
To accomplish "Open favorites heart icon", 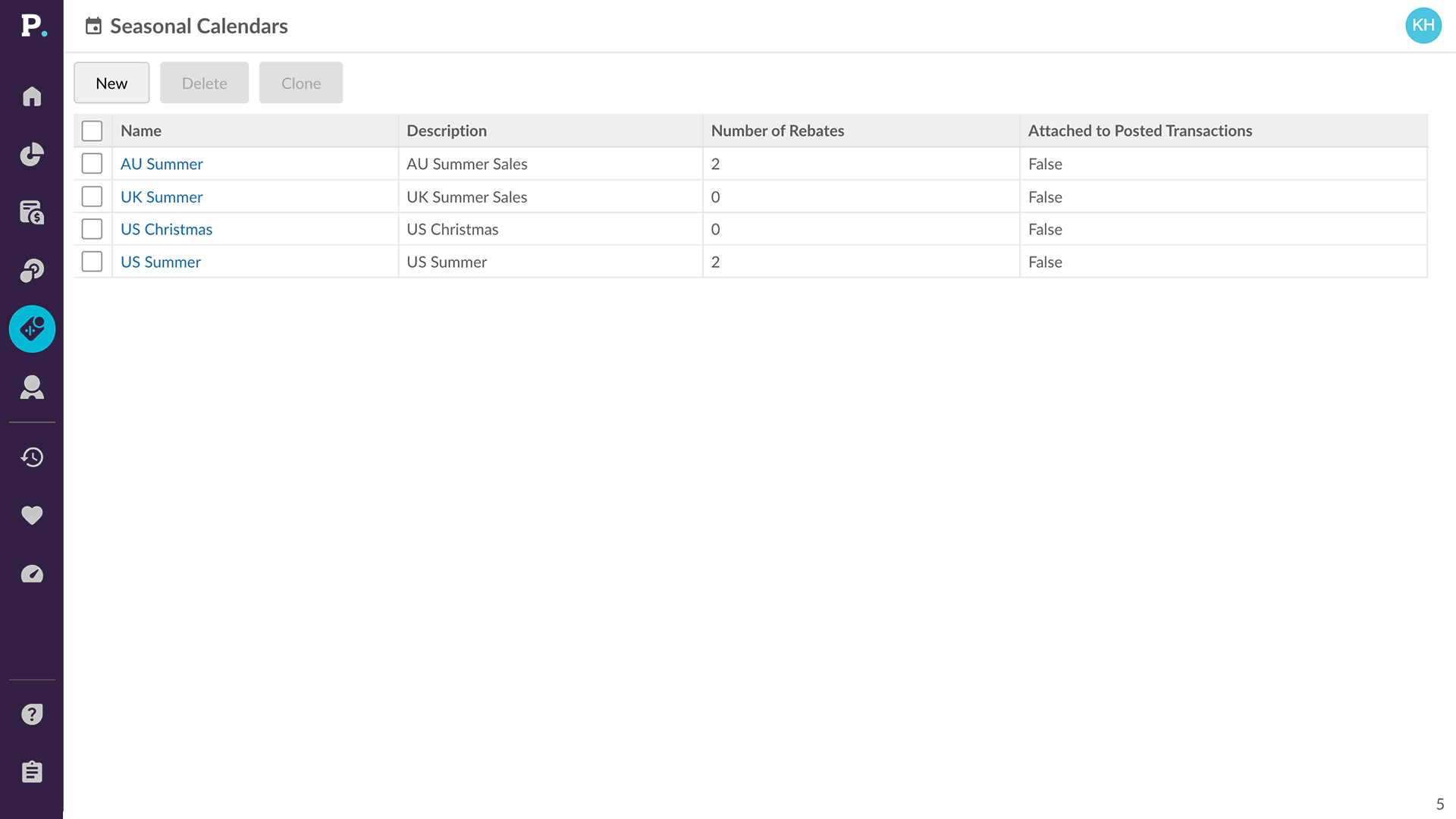I will coord(32,516).
